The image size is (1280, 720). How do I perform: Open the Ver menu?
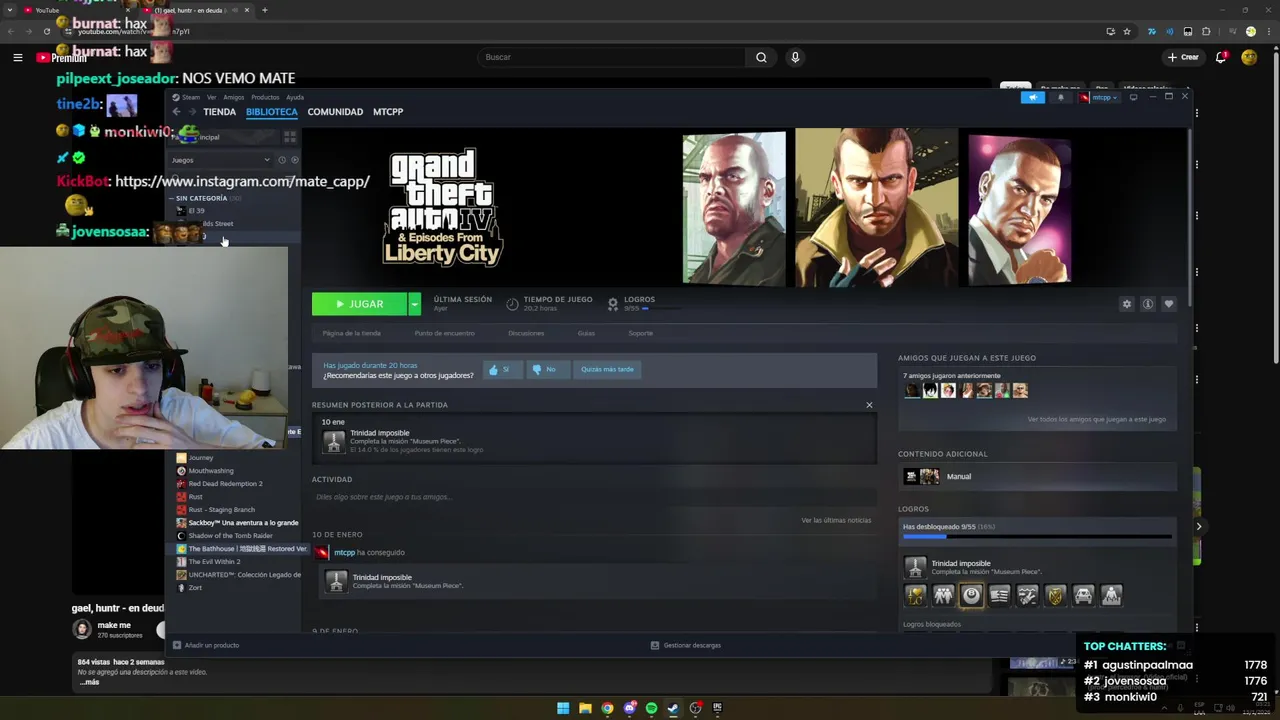(x=211, y=97)
